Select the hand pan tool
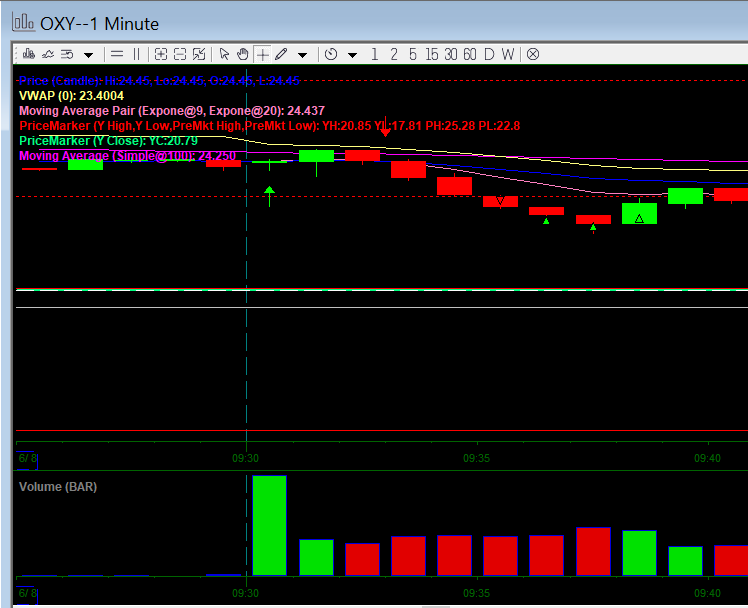 tap(243, 54)
